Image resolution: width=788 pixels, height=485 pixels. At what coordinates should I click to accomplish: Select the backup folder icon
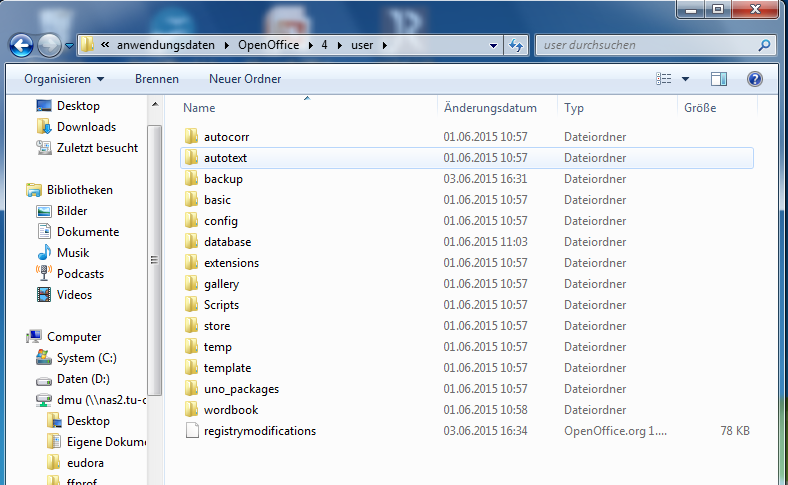point(193,179)
